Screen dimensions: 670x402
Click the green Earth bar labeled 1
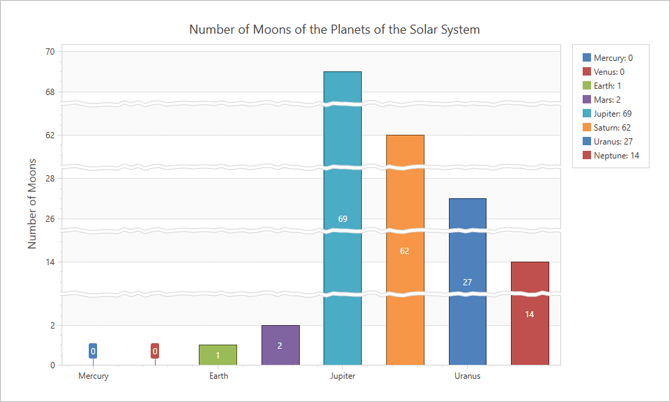click(218, 355)
